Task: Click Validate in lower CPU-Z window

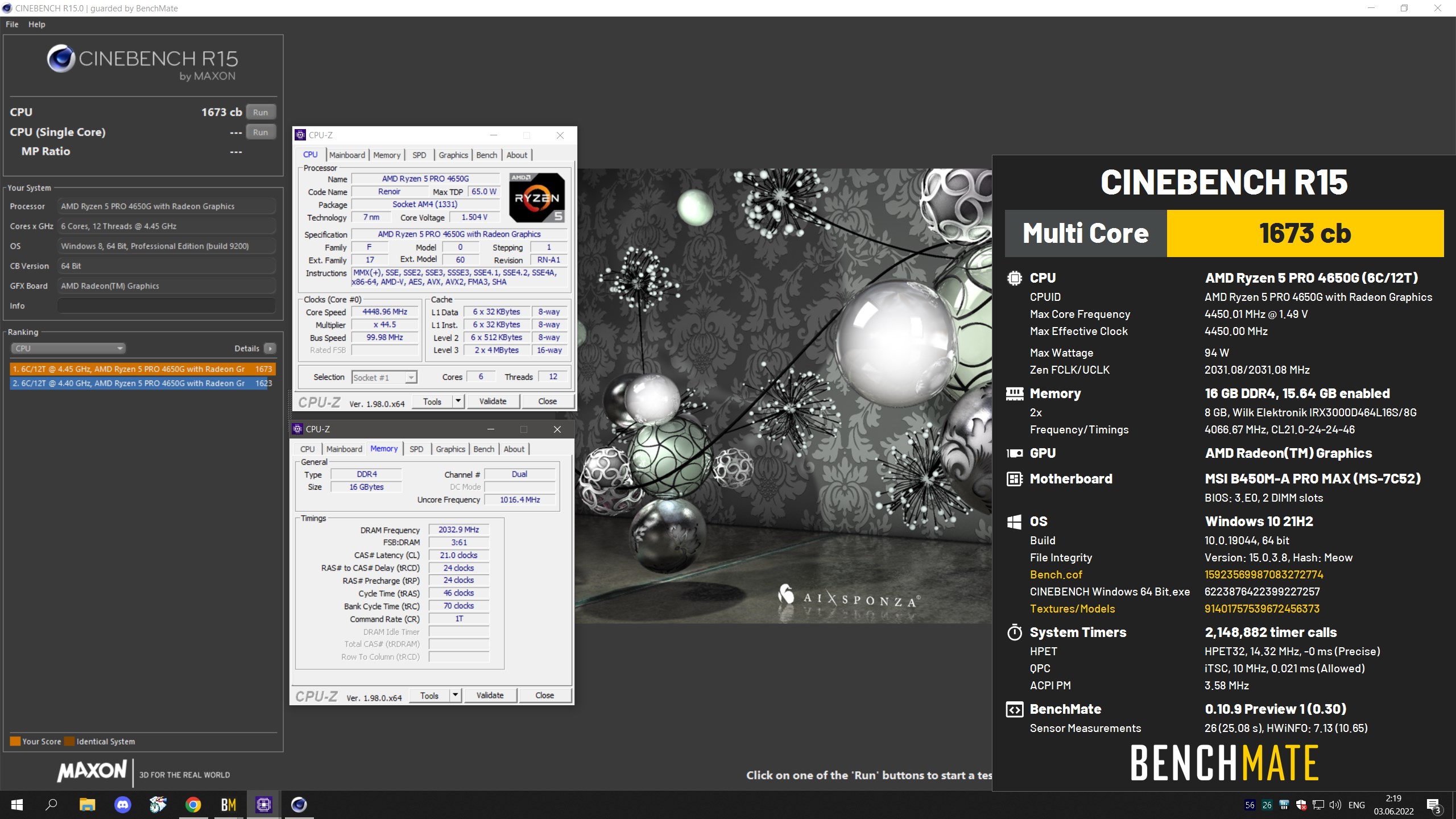Action: [x=490, y=696]
